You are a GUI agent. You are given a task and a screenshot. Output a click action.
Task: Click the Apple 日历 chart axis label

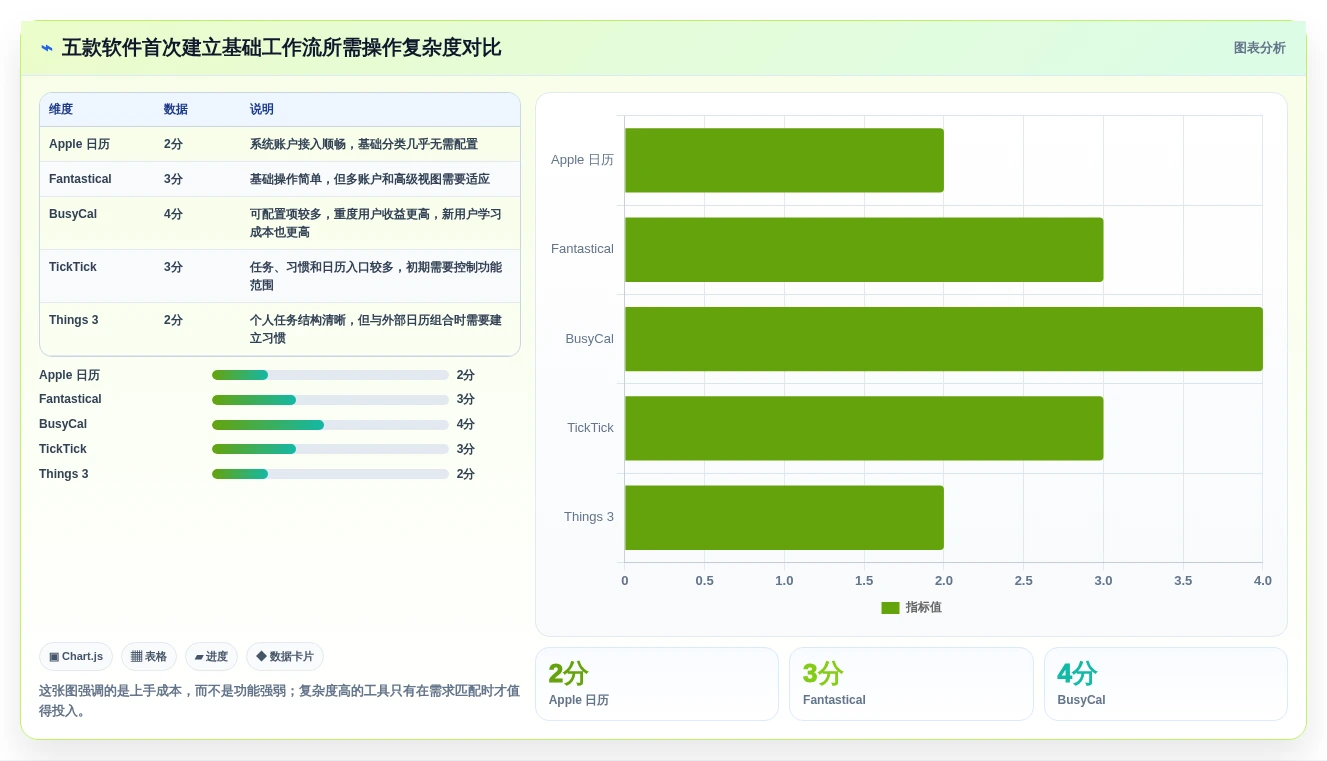[x=582, y=160]
